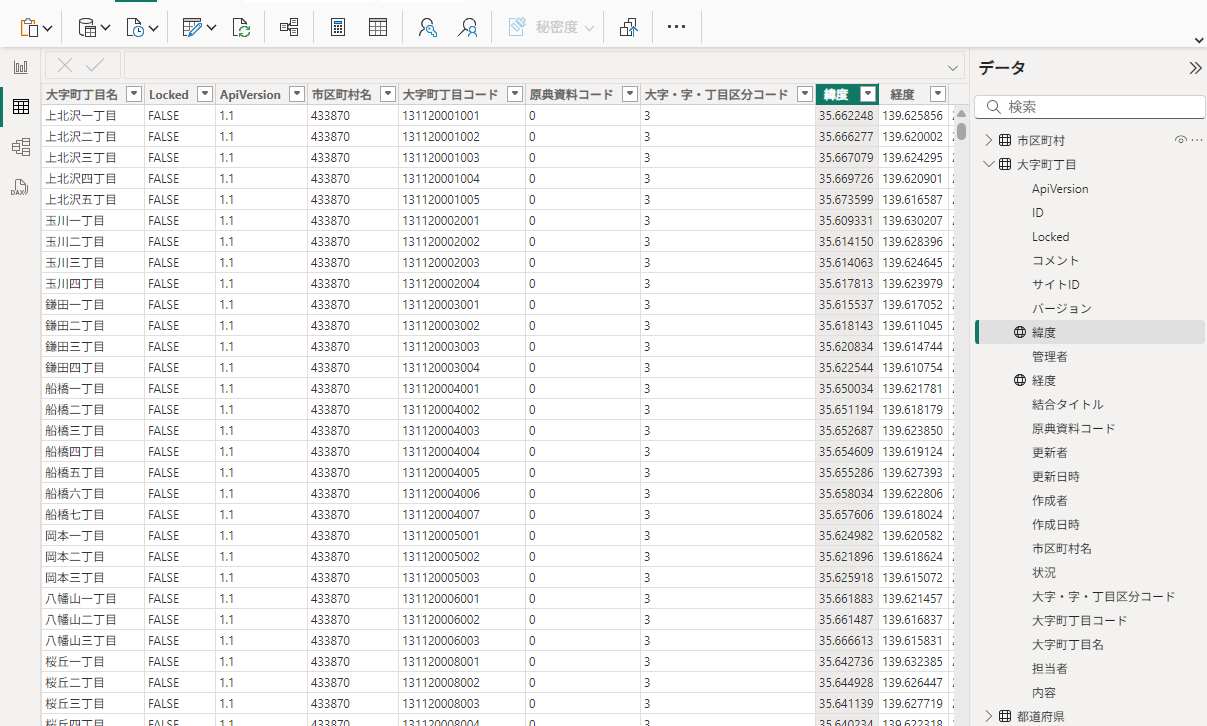1207x726 pixels.
Task: Open filter dropdown for 大字・字・丁目区分コード column
Action: tap(805, 94)
